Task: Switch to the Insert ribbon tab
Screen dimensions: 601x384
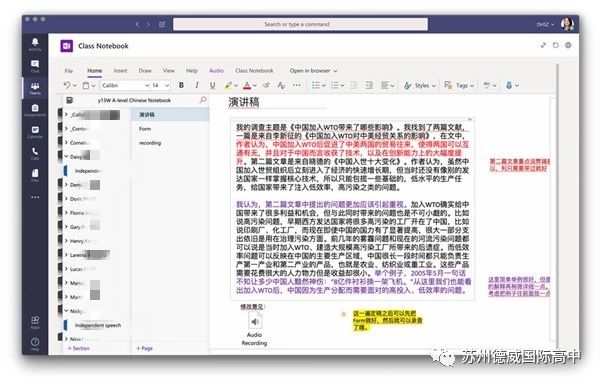Action: coord(120,71)
